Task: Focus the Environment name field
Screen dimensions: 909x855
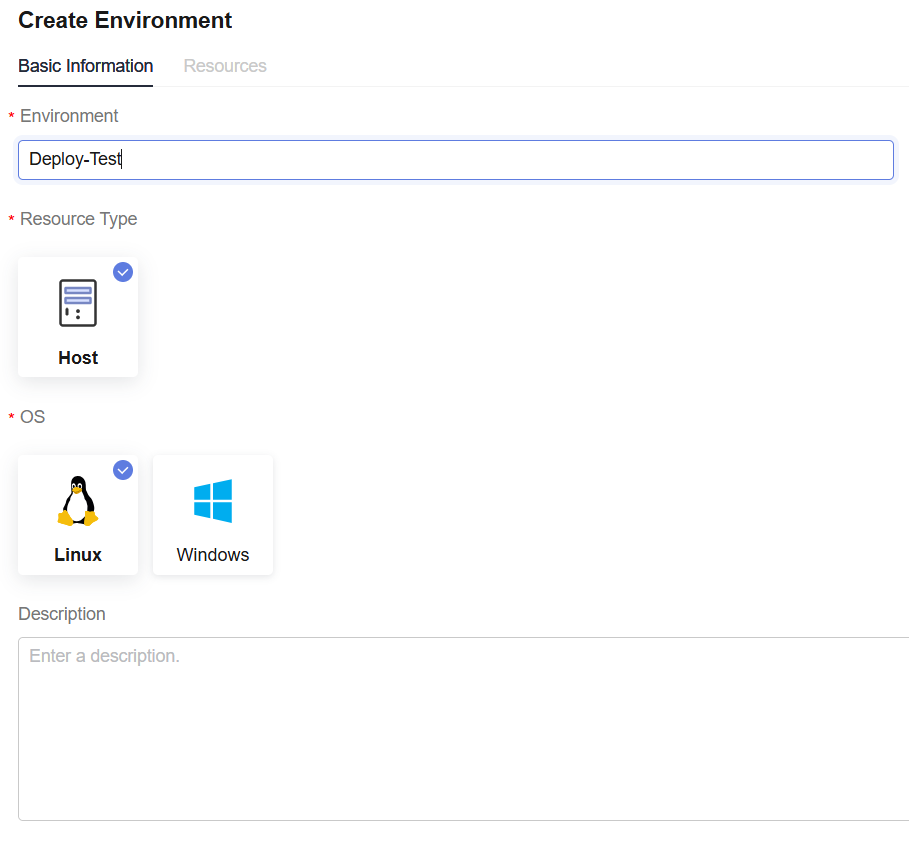Action: click(x=456, y=160)
